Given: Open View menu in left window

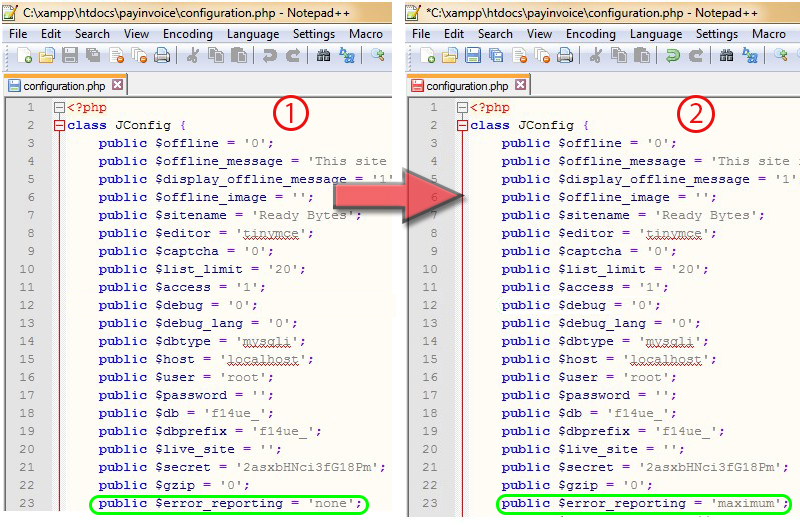Looking at the screenshot, I should (136, 34).
